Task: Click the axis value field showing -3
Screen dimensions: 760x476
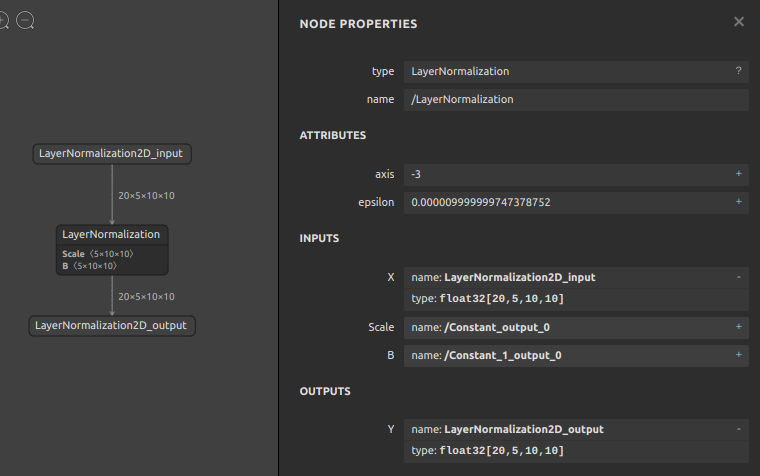Action: tap(565, 174)
